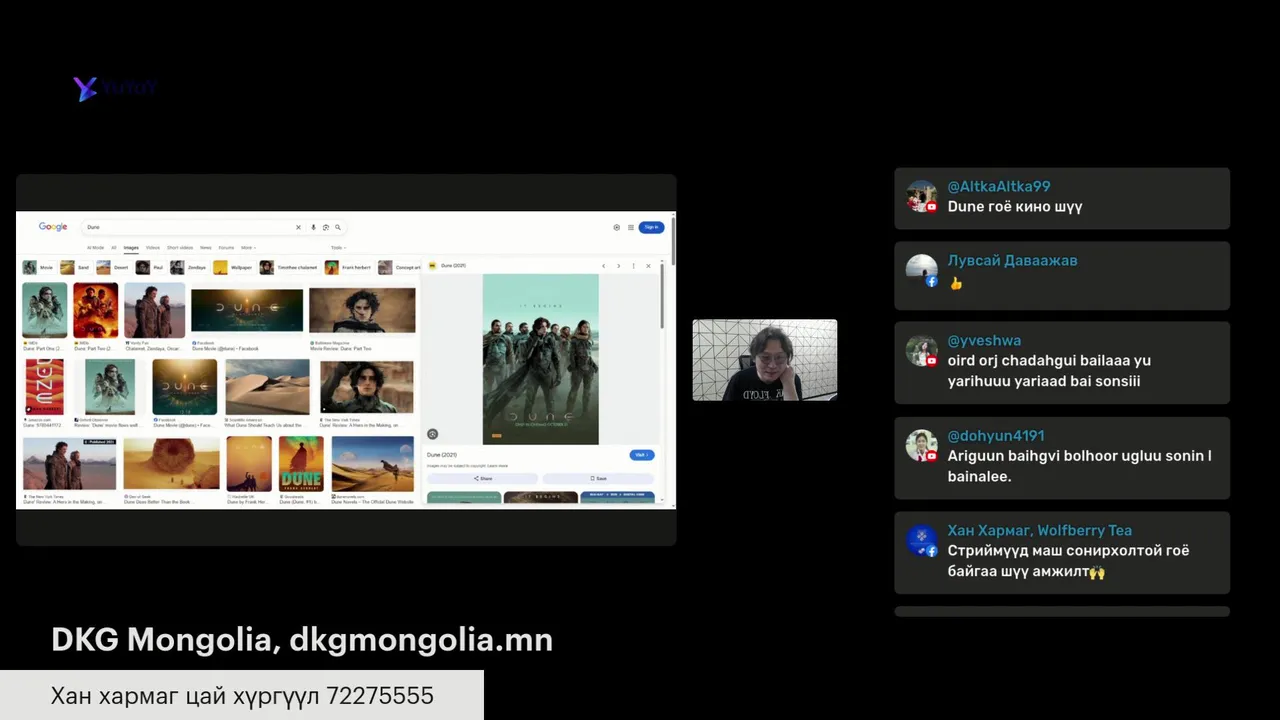
Task: Click the large Dune poster preview
Action: coord(540,359)
